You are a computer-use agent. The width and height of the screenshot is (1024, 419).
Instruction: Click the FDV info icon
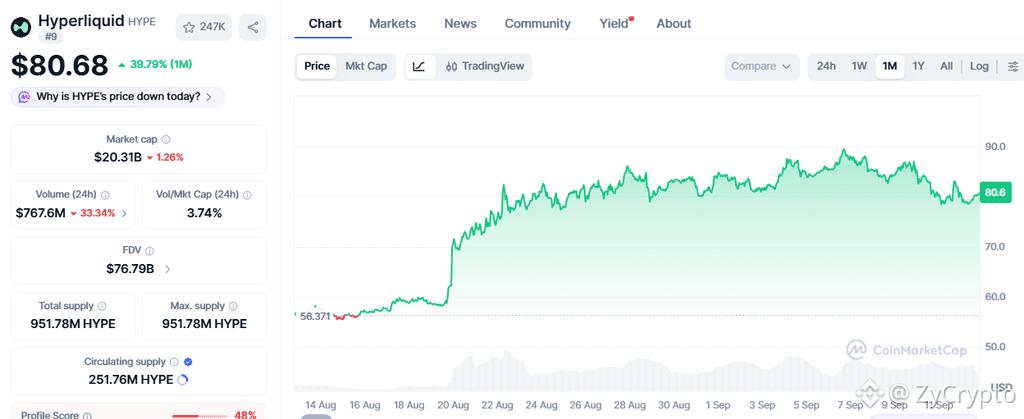click(150, 251)
